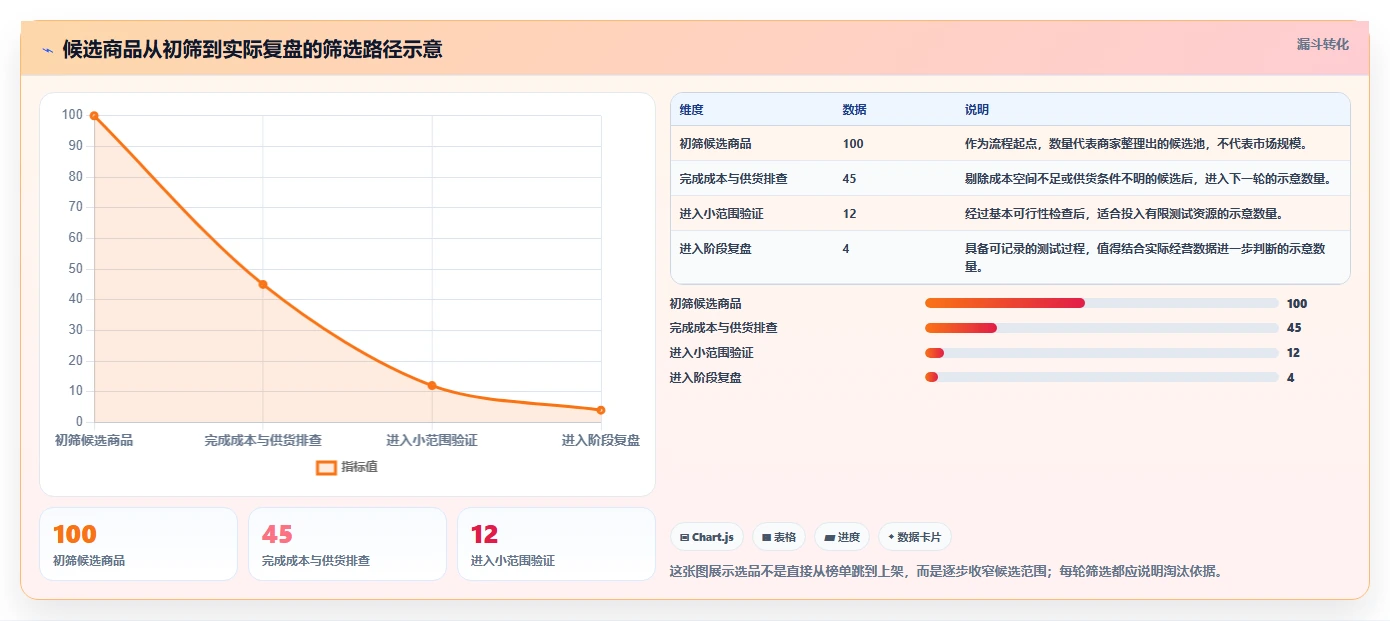Click the 初筛候选商品 progress bar
1390x621 pixels.
pos(1101,303)
